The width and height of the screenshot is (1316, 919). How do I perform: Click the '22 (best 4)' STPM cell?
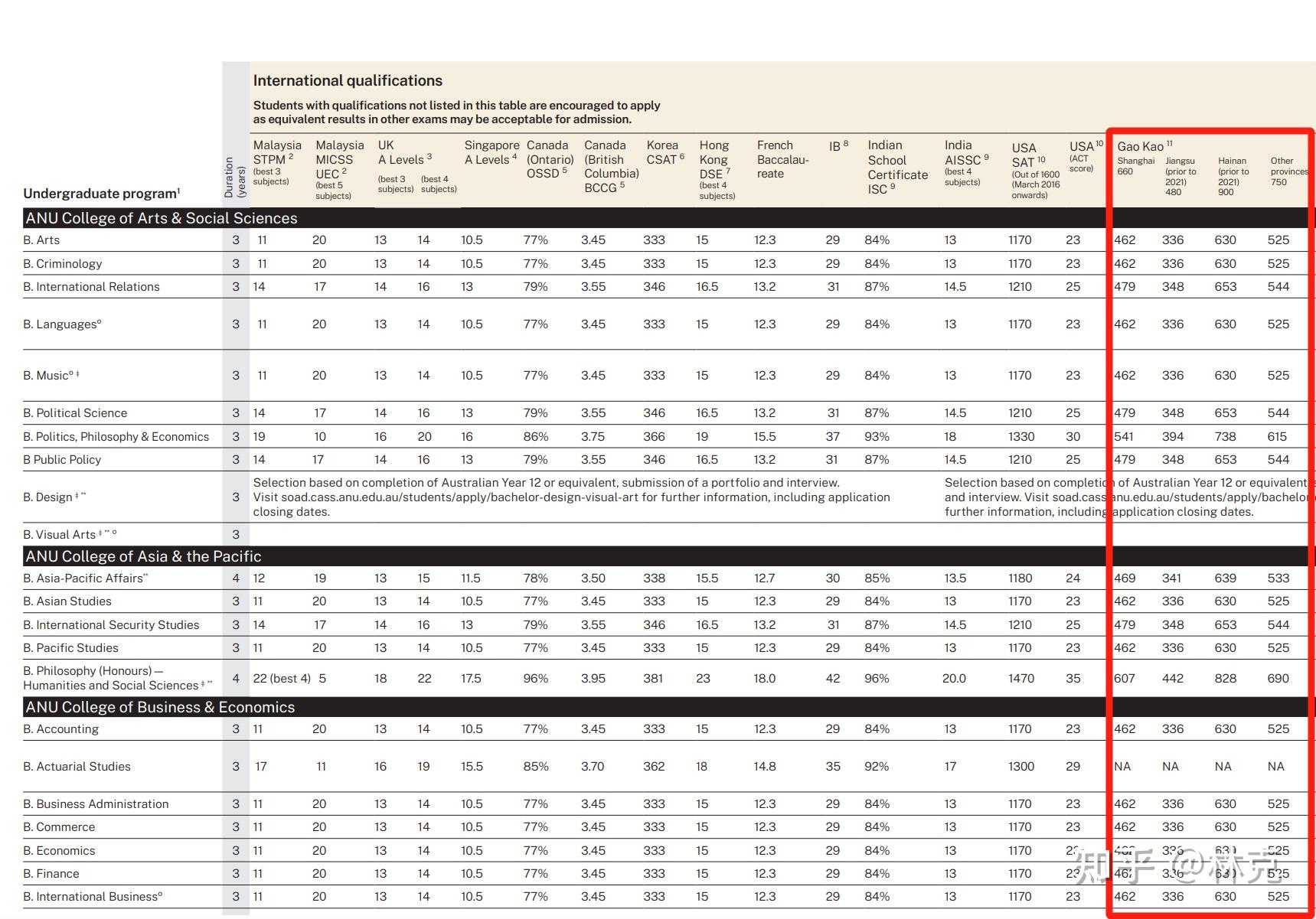282,678
